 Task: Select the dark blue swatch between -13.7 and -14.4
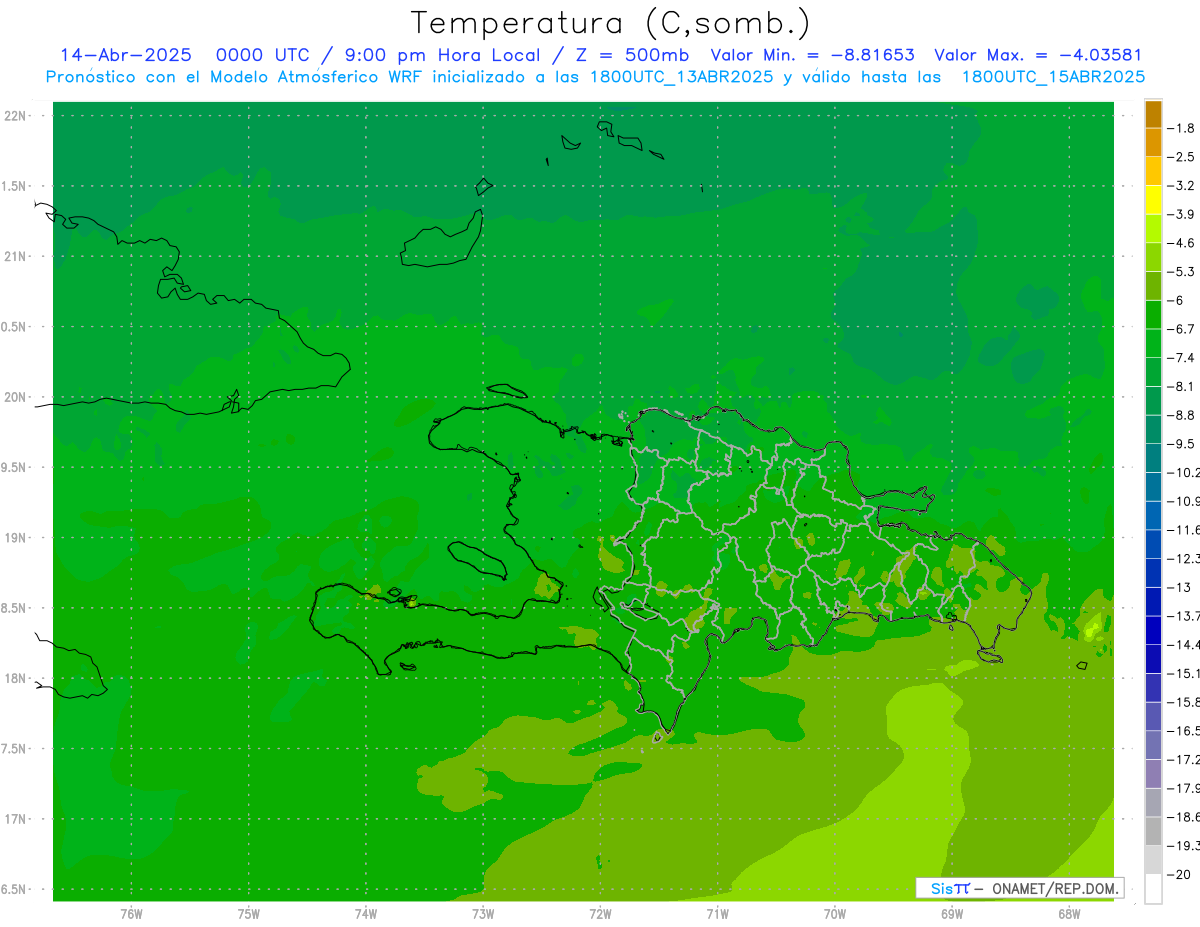pos(1153,630)
